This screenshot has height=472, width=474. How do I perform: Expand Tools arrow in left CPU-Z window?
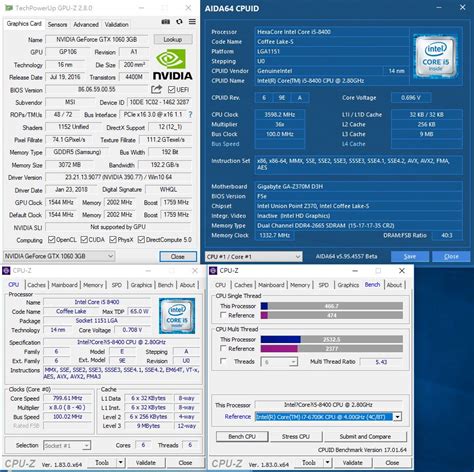point(121,463)
